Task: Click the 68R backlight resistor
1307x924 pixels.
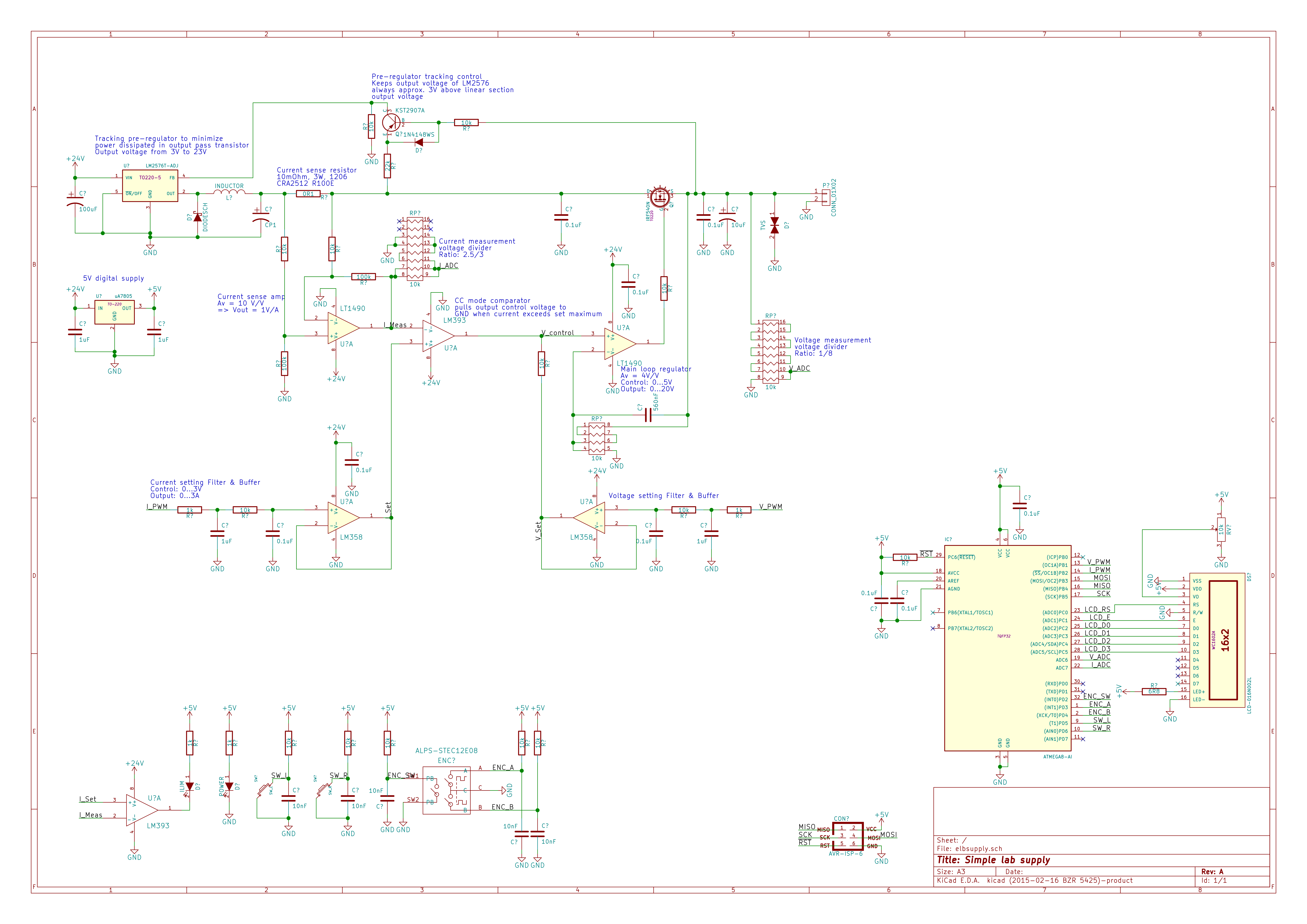Action: (x=1154, y=692)
